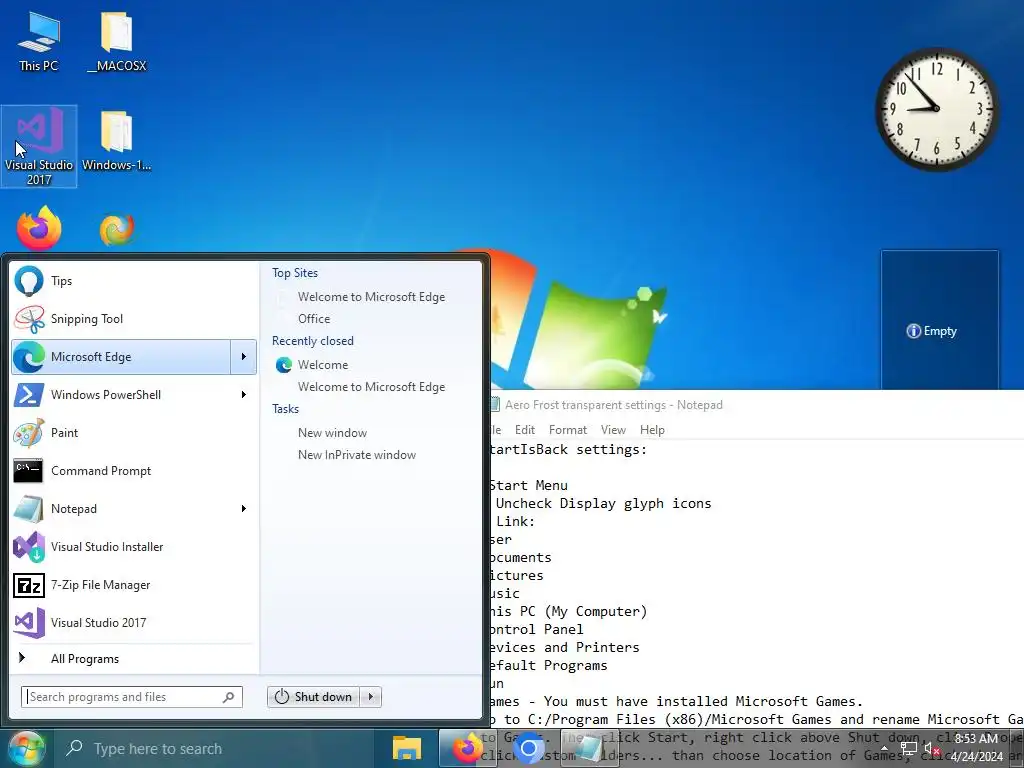Image resolution: width=1024 pixels, height=768 pixels.
Task: Open 7-Zip File Manager
Action: click(x=134, y=584)
